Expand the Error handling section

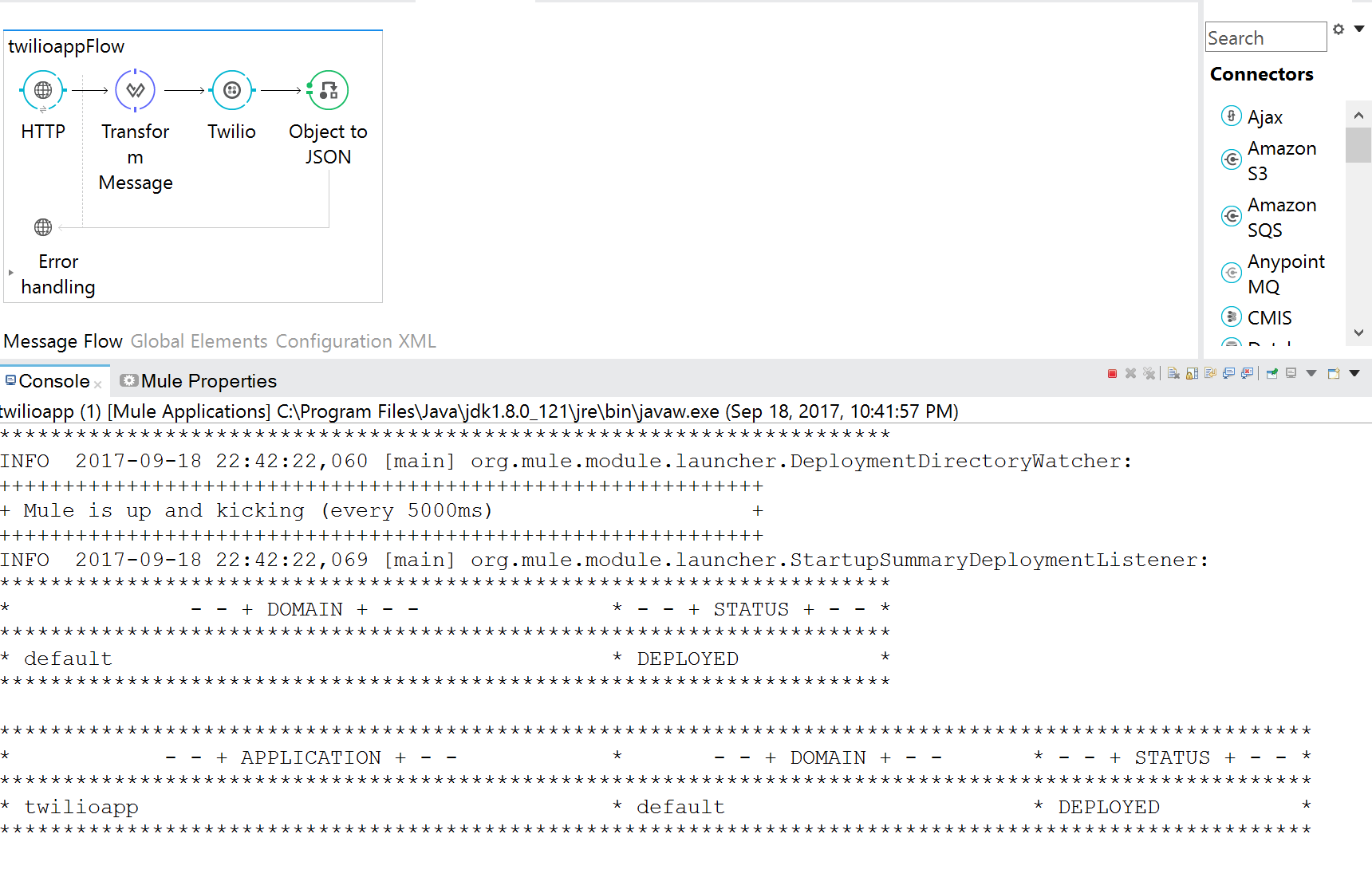[11, 273]
